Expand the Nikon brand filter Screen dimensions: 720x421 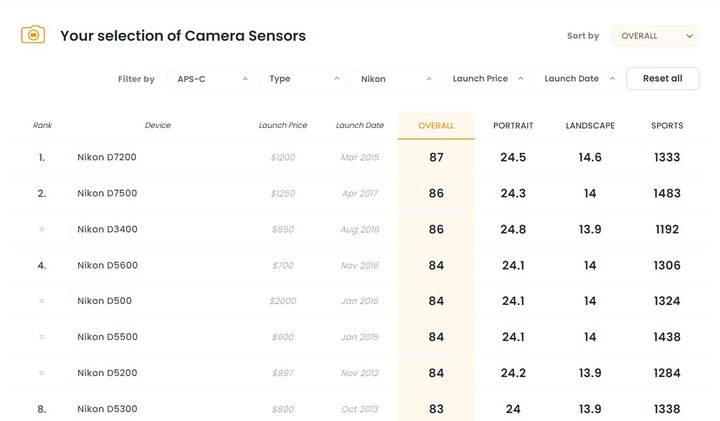tap(394, 79)
